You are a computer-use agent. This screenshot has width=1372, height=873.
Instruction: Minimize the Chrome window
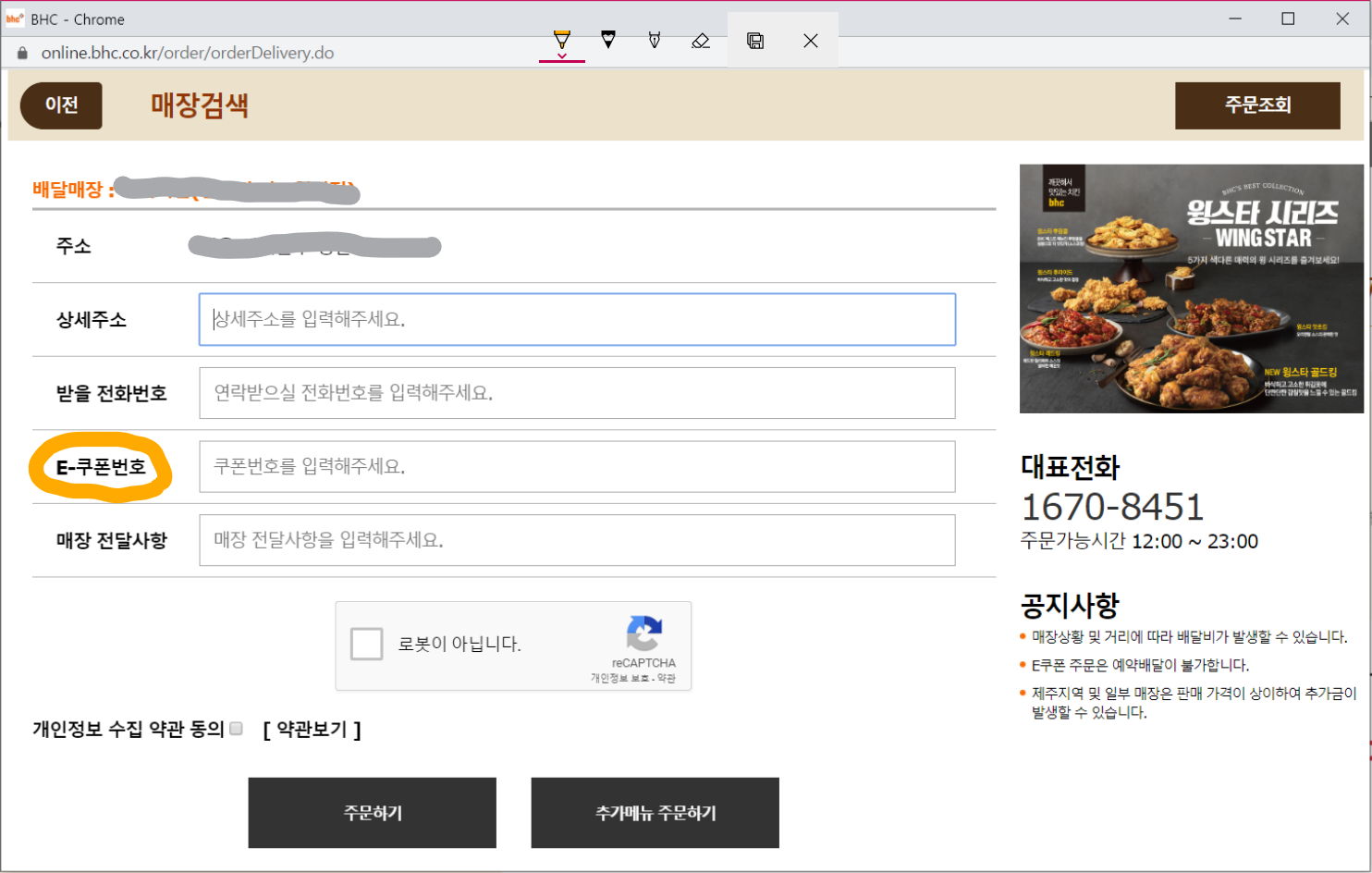pyautogui.click(x=1235, y=18)
